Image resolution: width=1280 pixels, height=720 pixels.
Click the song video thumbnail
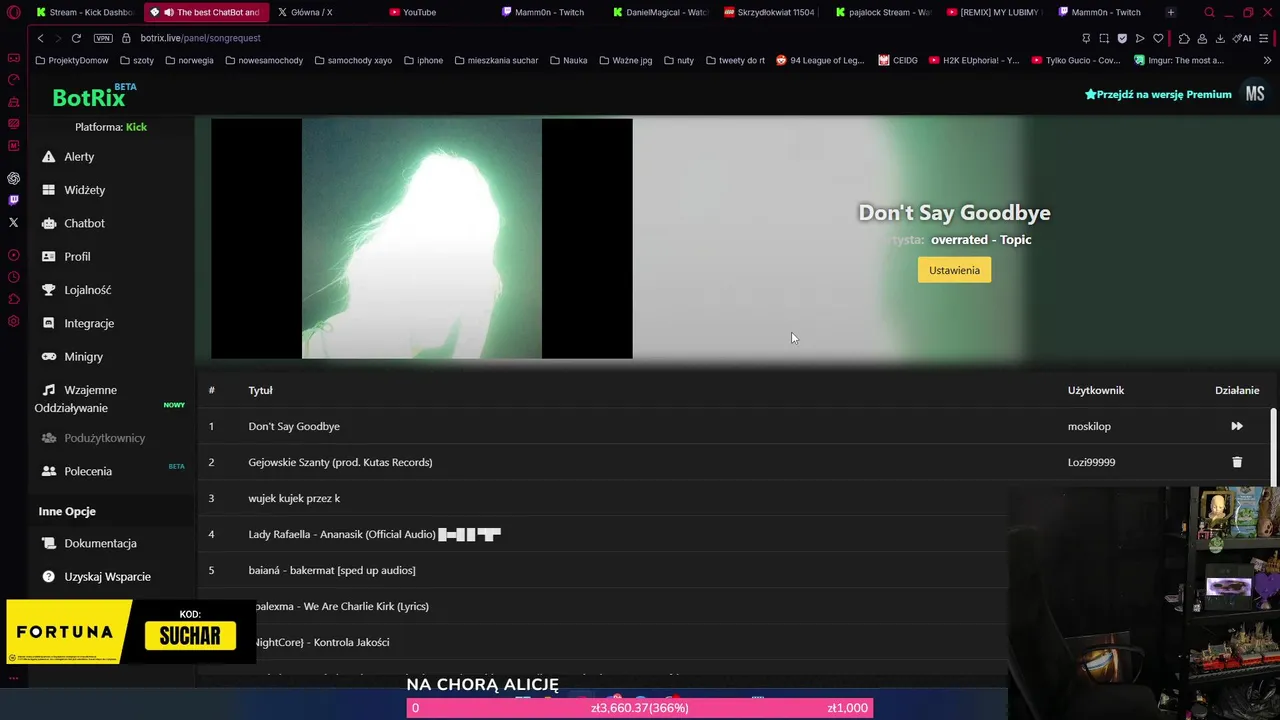click(x=421, y=238)
